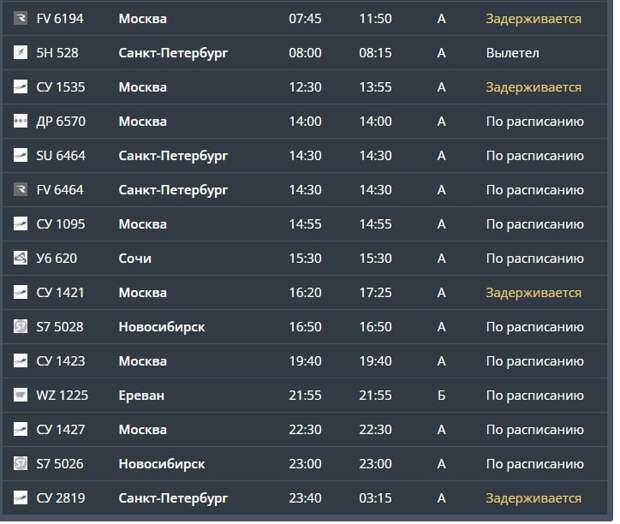The height and width of the screenshot is (524, 620).
Task: Click the airline logo for flight FV 6194
Action: (20, 18)
